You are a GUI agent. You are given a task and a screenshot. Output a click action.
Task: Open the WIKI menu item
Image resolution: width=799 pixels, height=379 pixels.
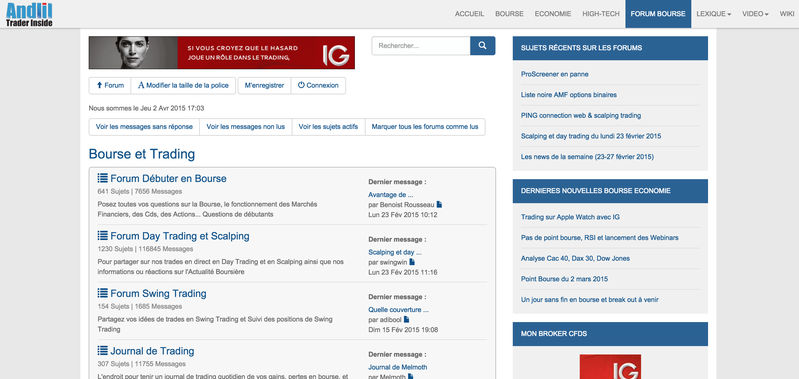coord(786,14)
